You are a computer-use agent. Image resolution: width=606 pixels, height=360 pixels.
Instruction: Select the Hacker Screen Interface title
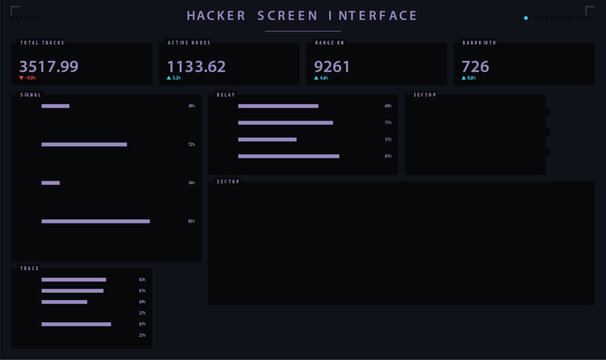(x=302, y=16)
